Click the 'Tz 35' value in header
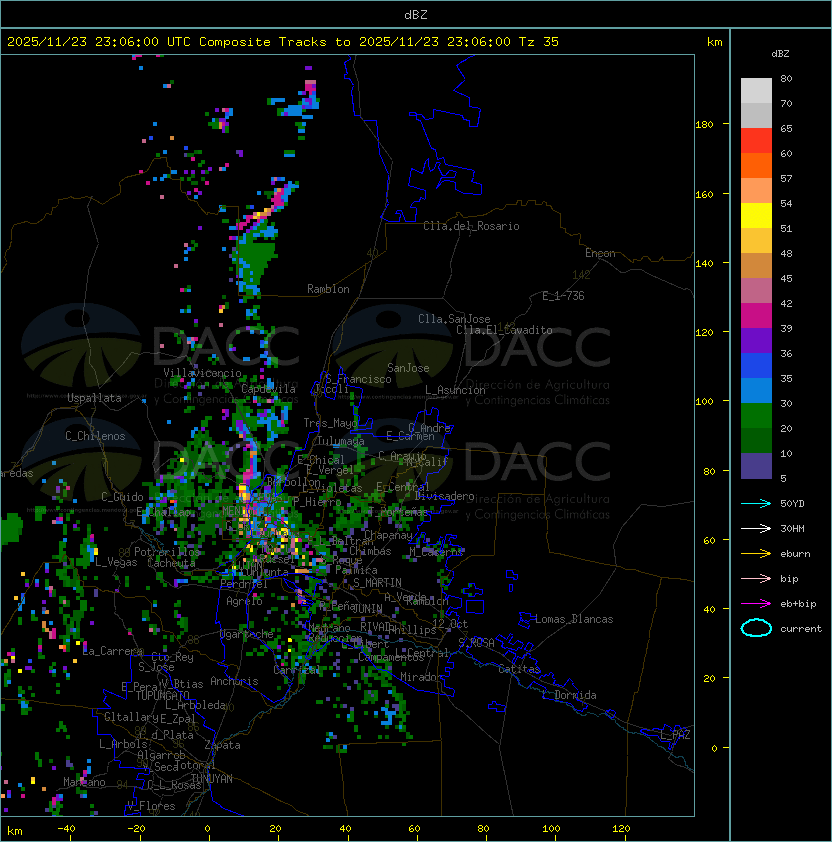The image size is (832, 842). [x=539, y=42]
